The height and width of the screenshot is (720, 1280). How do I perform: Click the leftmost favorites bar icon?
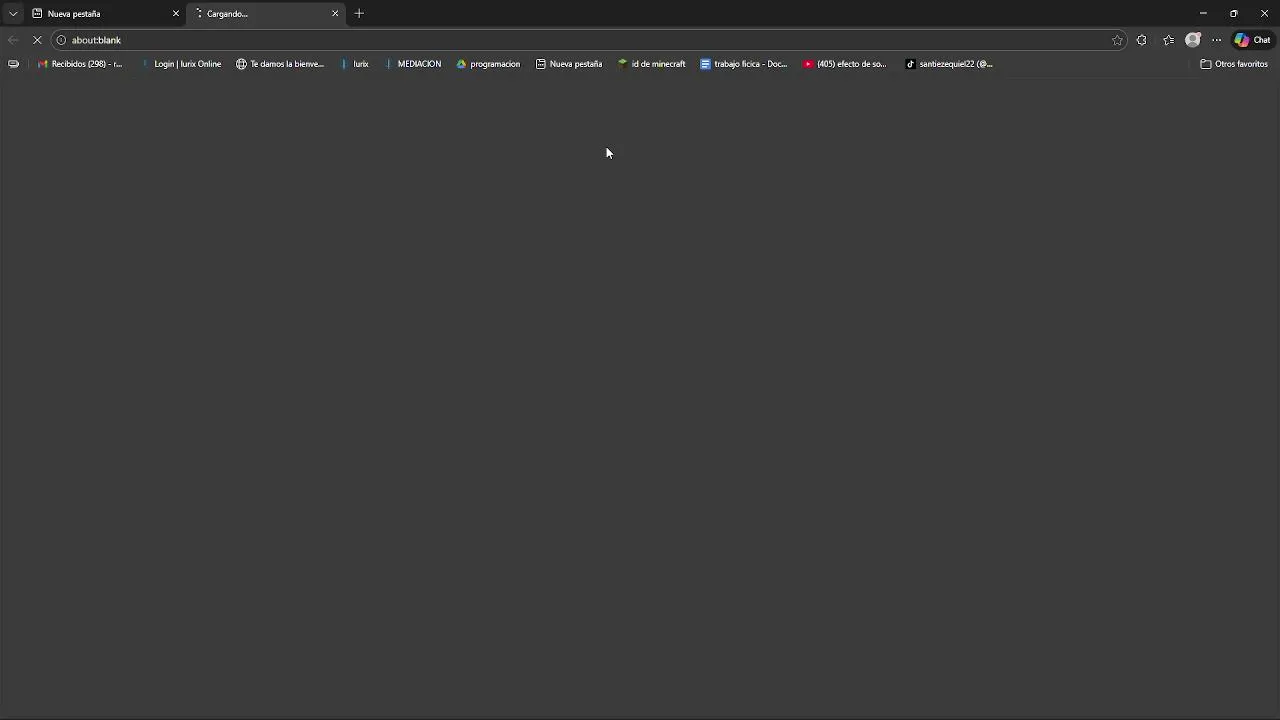click(x=13, y=64)
